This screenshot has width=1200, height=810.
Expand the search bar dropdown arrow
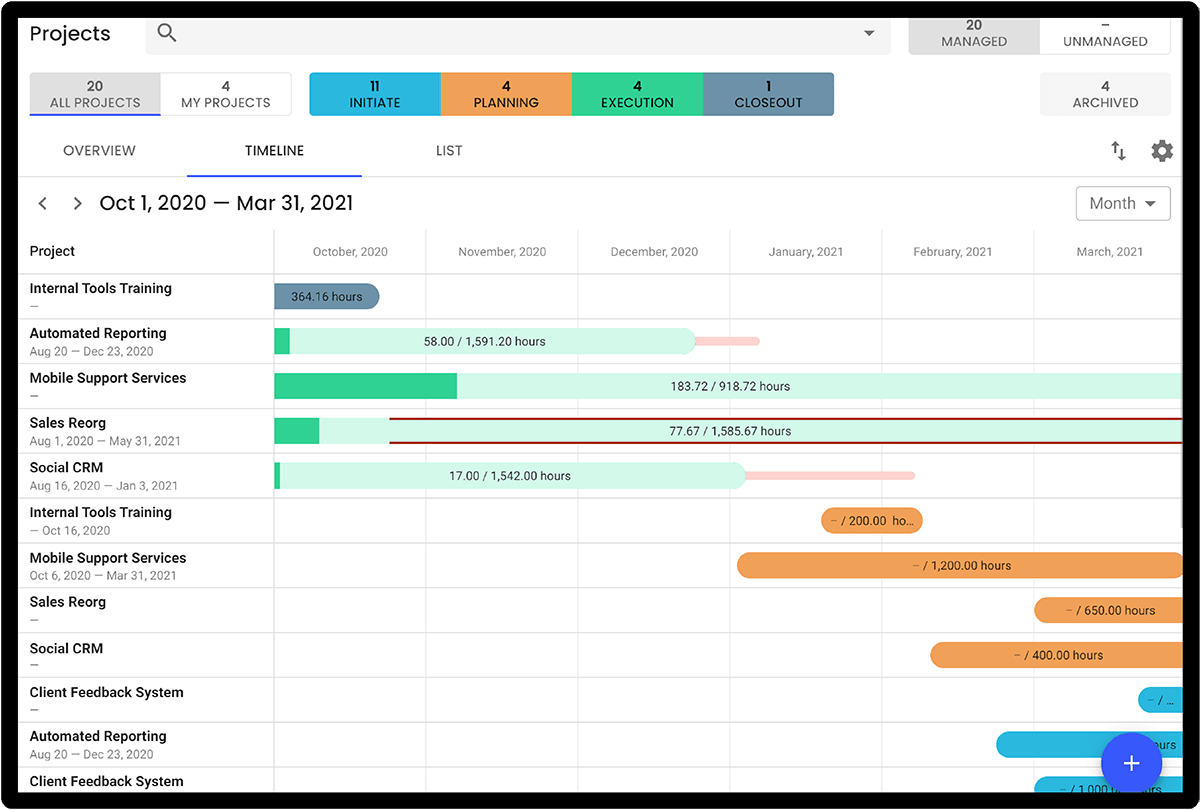pos(868,32)
